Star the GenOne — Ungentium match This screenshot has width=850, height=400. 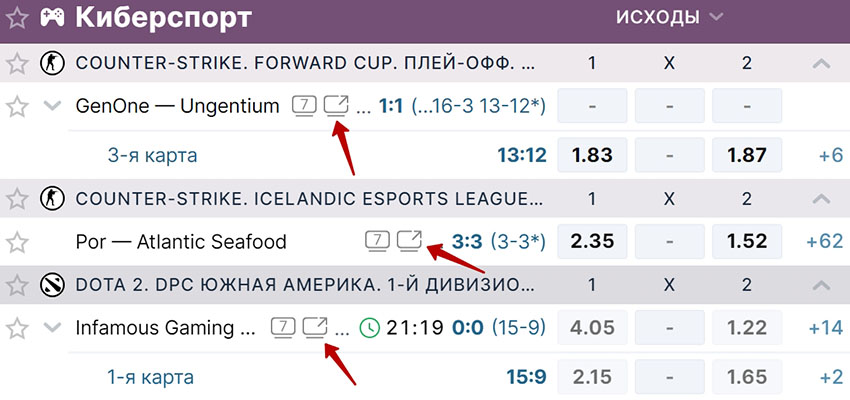point(17,106)
